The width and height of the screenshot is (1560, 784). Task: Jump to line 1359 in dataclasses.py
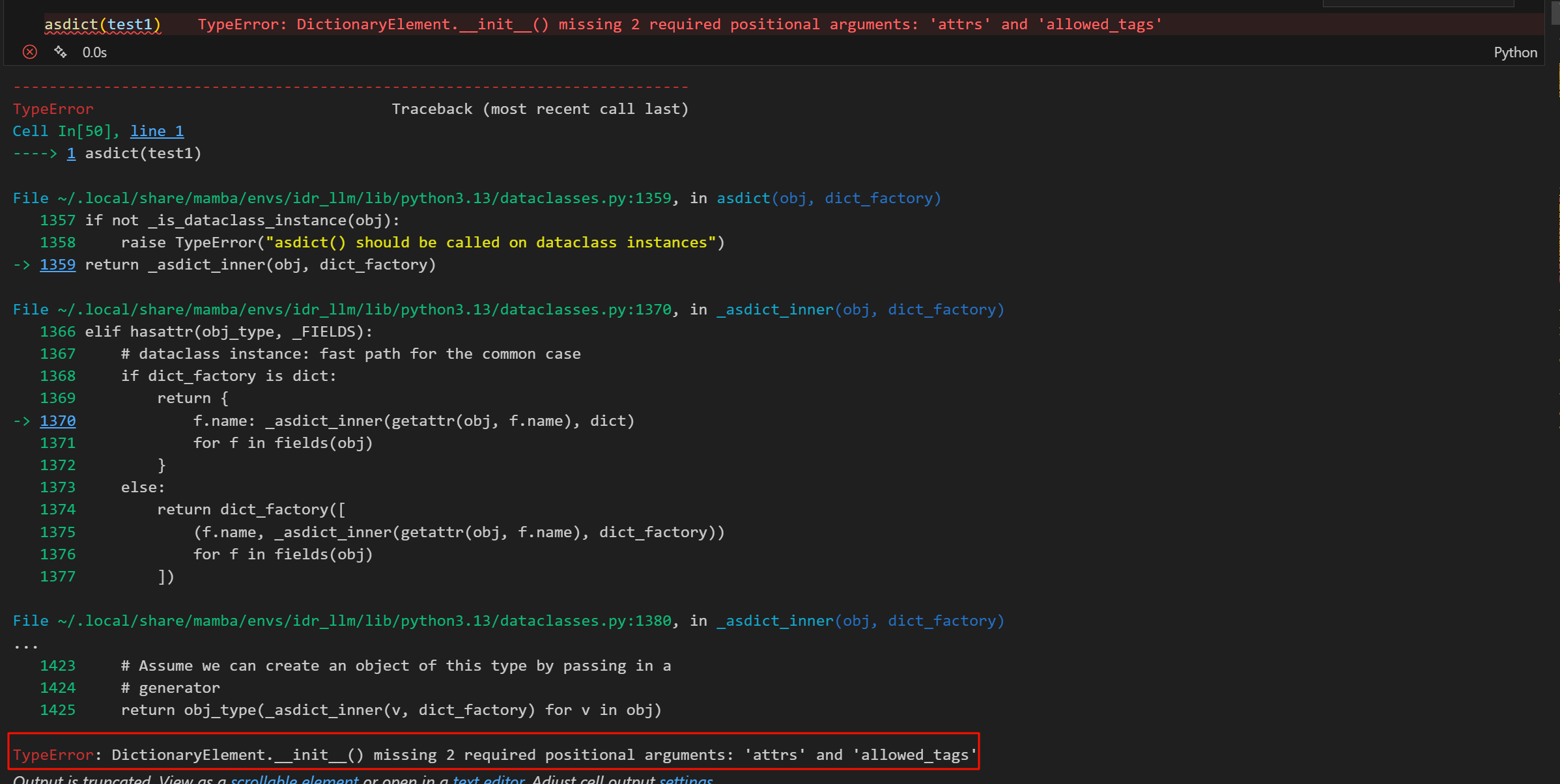click(x=58, y=265)
